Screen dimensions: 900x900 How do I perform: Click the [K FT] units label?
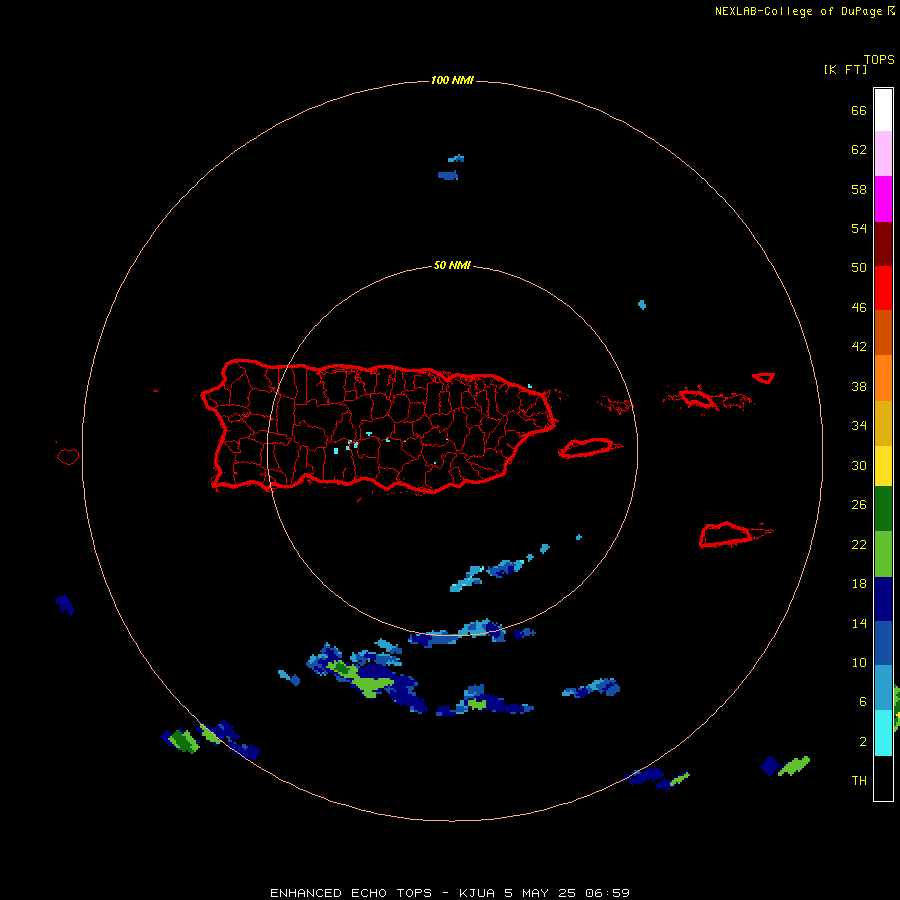click(845, 69)
